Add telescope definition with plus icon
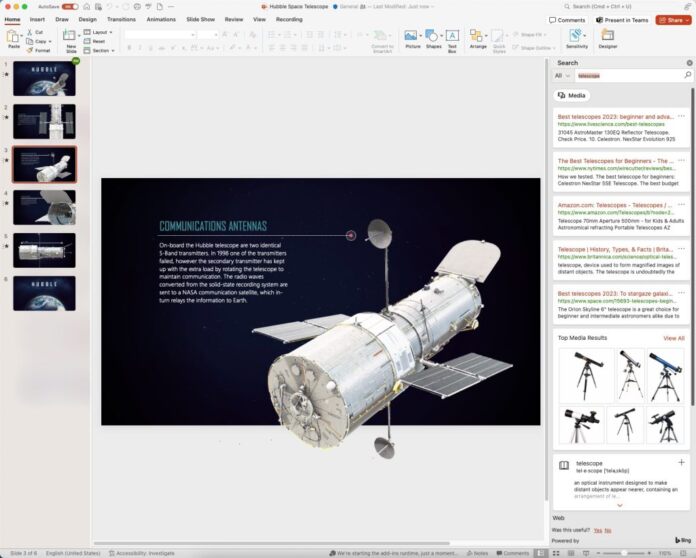The image size is (696, 558). coord(681,463)
